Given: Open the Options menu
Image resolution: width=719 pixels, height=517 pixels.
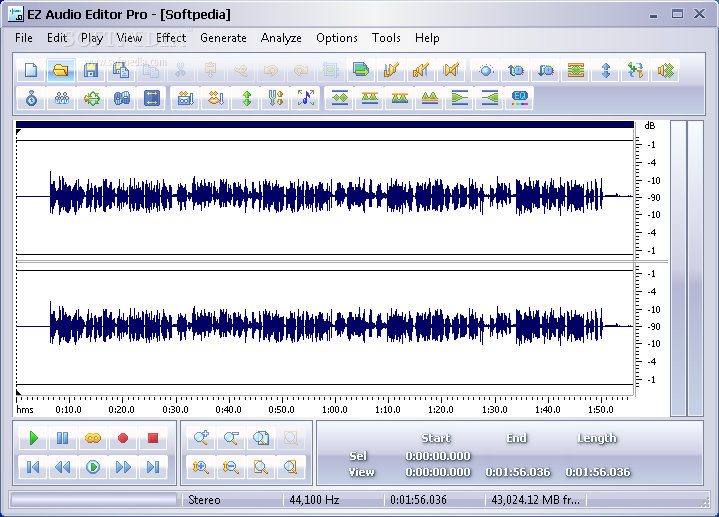Looking at the screenshot, I should [x=337, y=38].
